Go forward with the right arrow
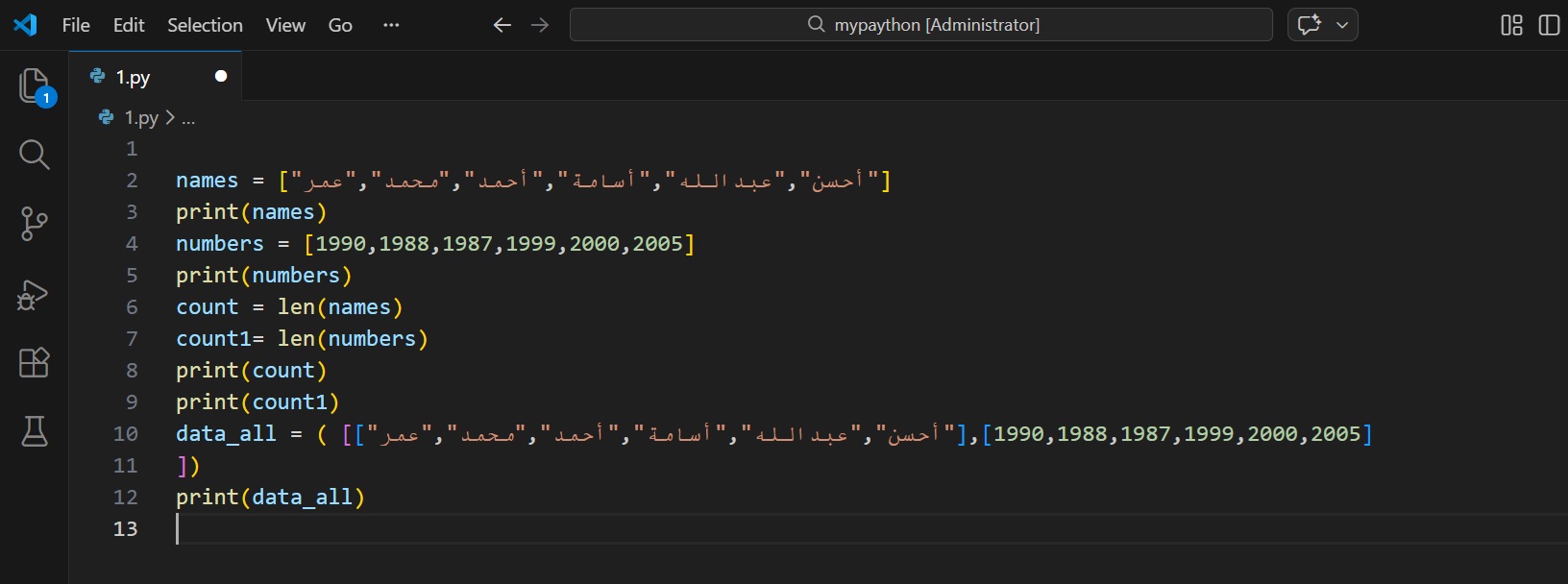This screenshot has height=584, width=1568. coord(540,25)
